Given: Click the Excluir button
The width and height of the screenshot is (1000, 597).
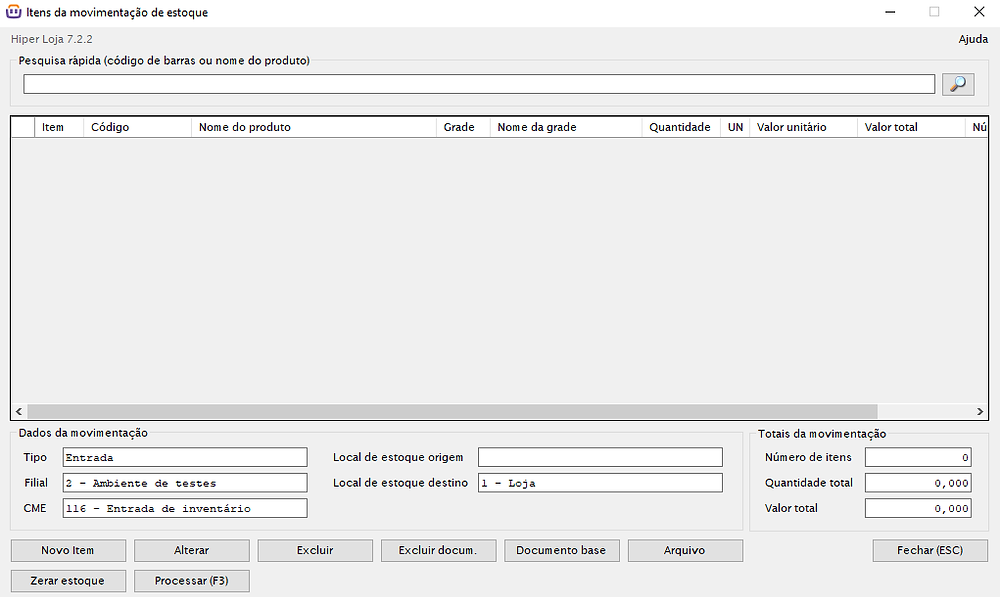Looking at the screenshot, I should (315, 550).
